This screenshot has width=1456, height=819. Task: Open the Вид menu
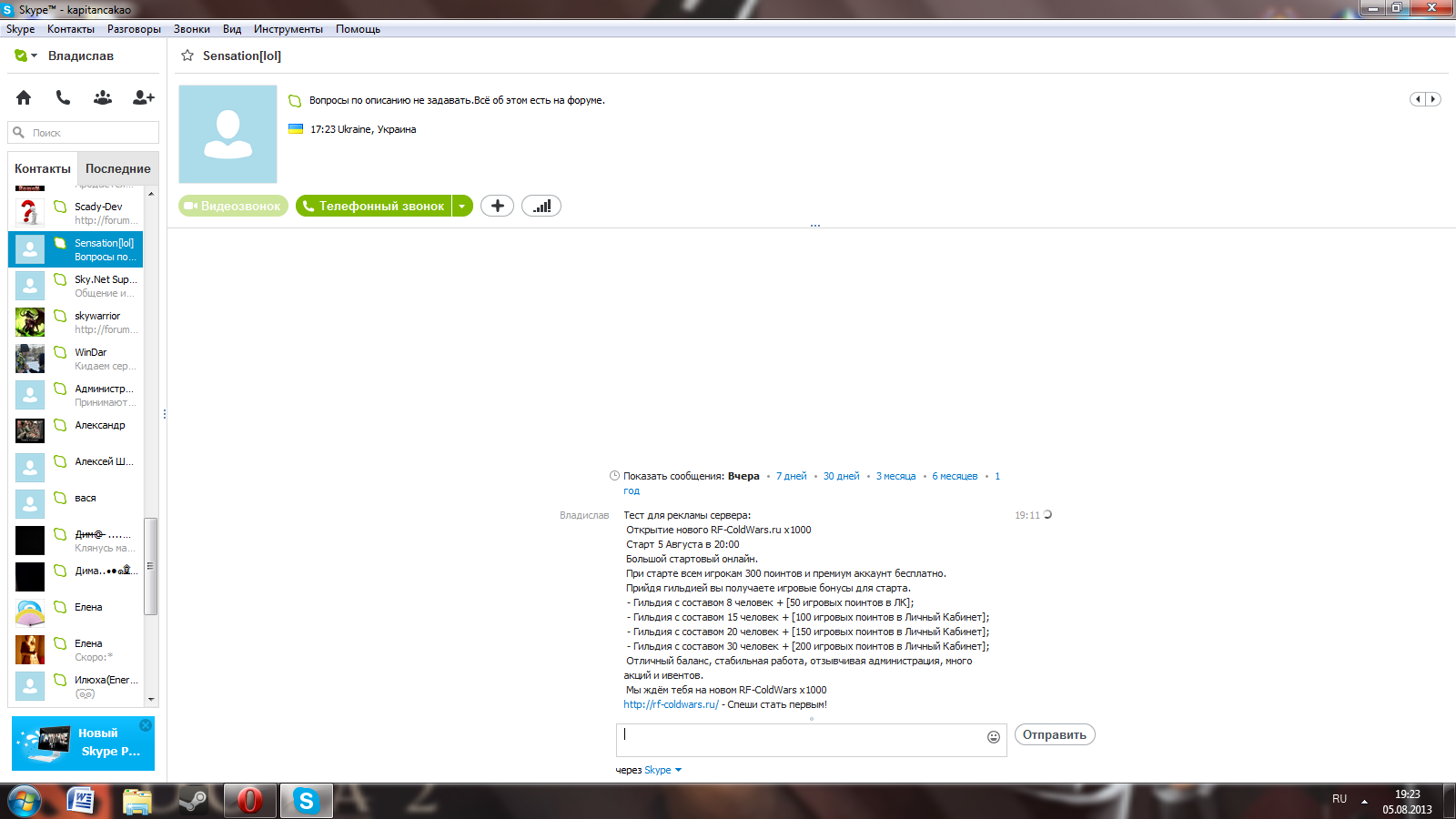pyautogui.click(x=232, y=29)
